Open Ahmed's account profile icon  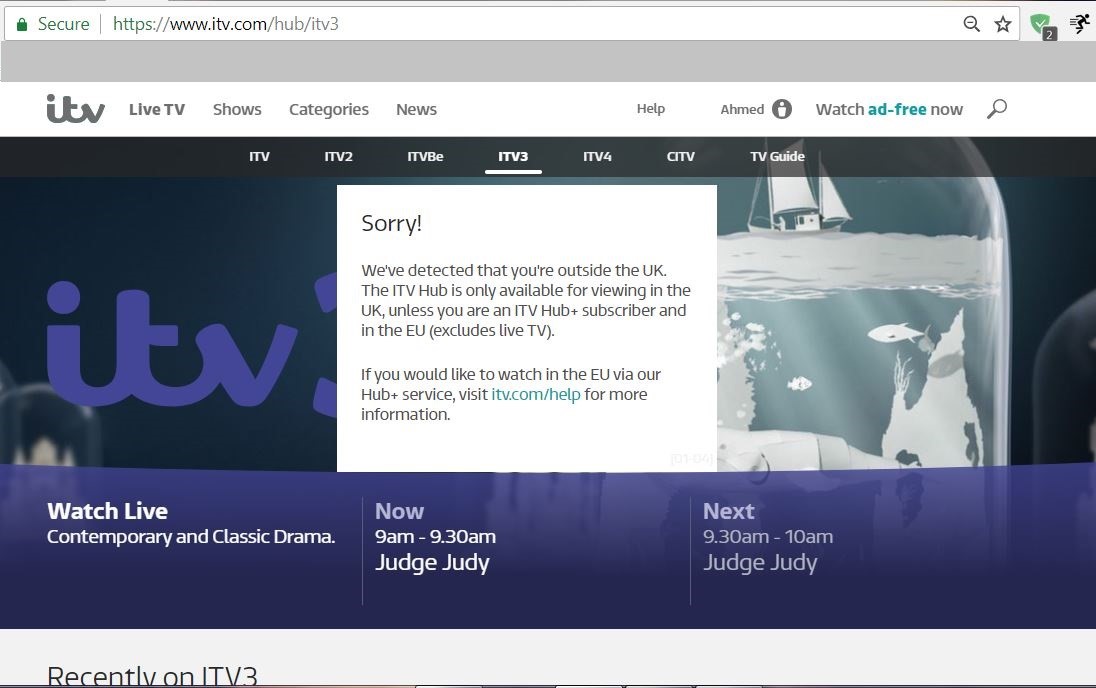(782, 109)
